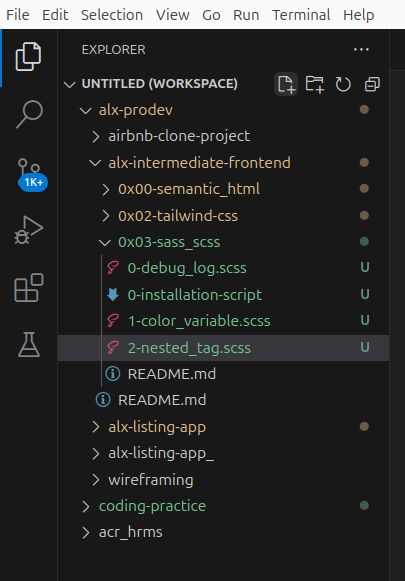Open the Terminal menu
This screenshot has width=405, height=581.
point(301,15)
